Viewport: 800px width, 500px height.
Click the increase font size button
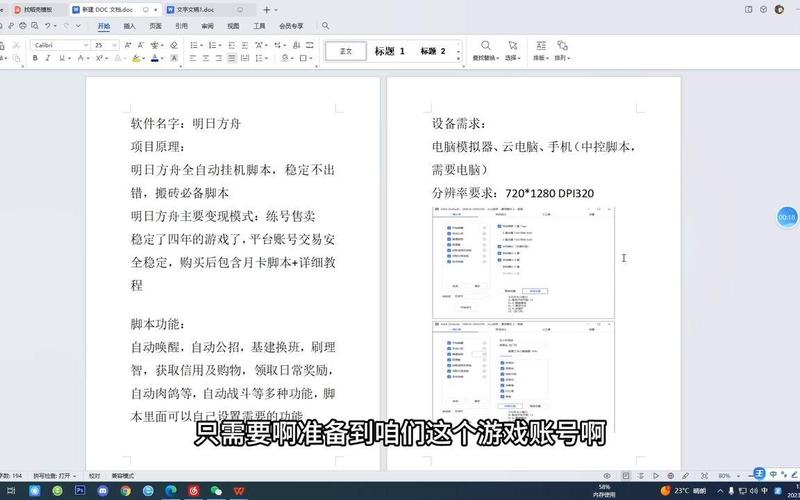coord(128,45)
